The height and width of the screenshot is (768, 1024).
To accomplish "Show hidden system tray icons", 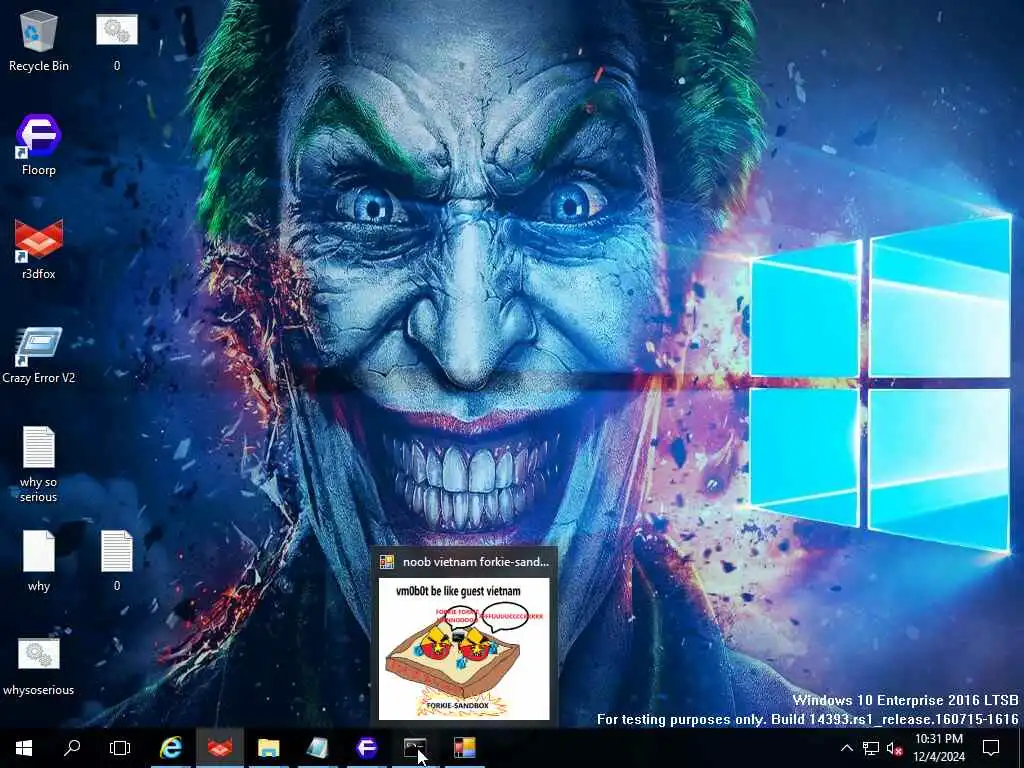I will click(x=846, y=748).
